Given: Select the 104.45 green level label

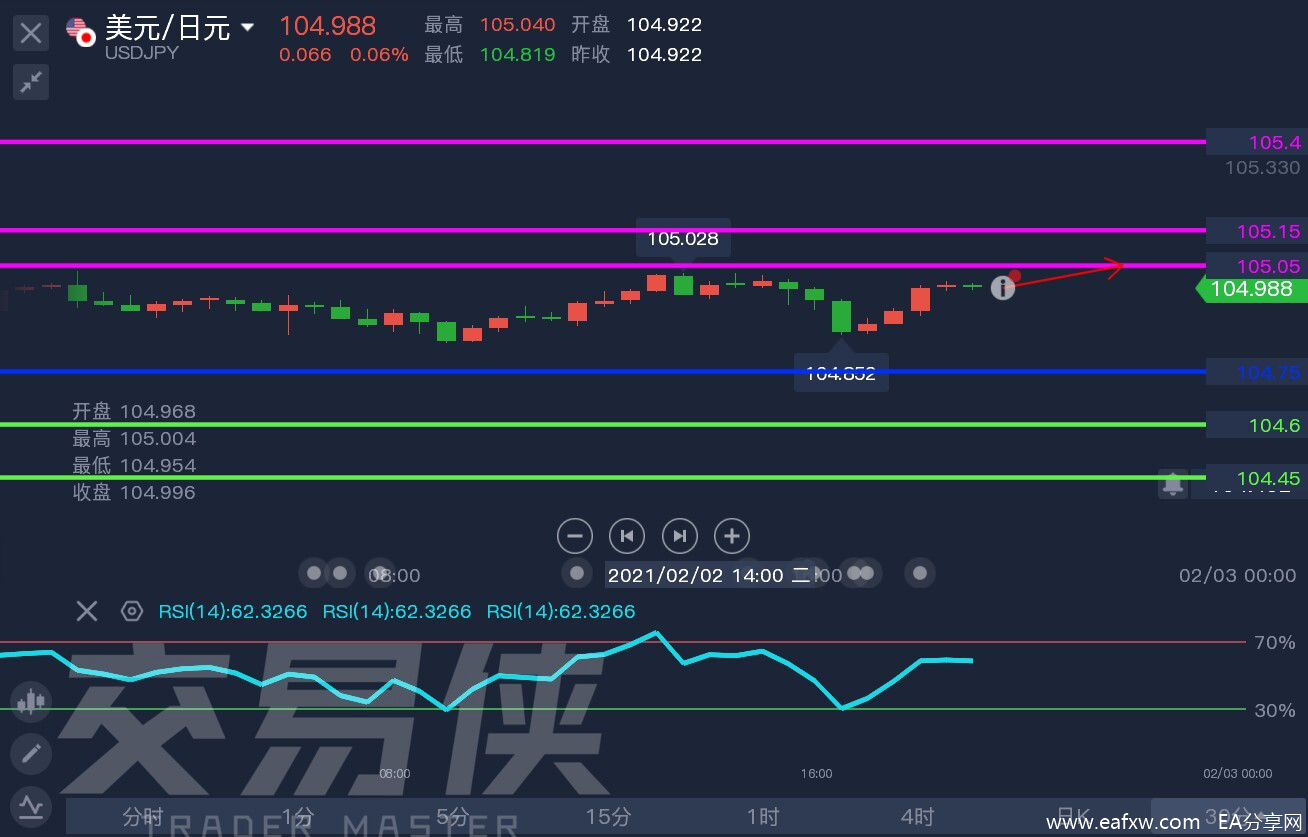Looking at the screenshot, I should [1255, 478].
